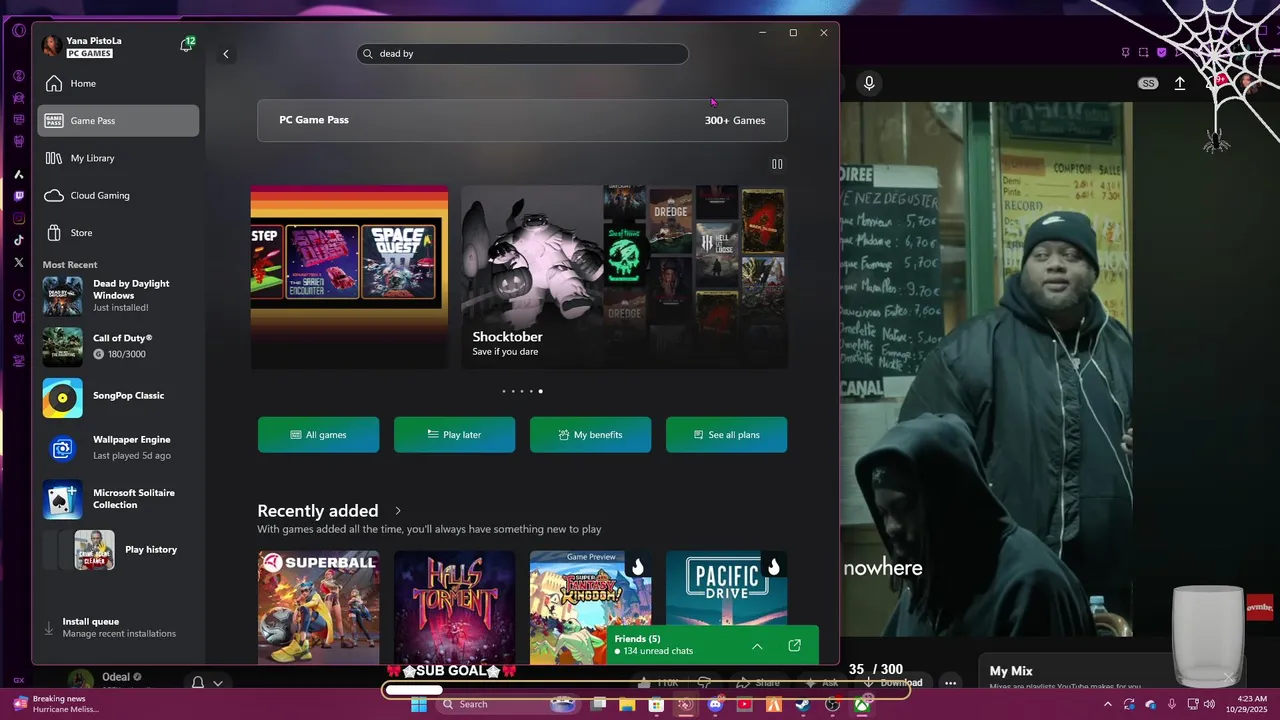Screen dimensions: 1280x720
Task: Click the Play later button
Action: click(x=454, y=435)
